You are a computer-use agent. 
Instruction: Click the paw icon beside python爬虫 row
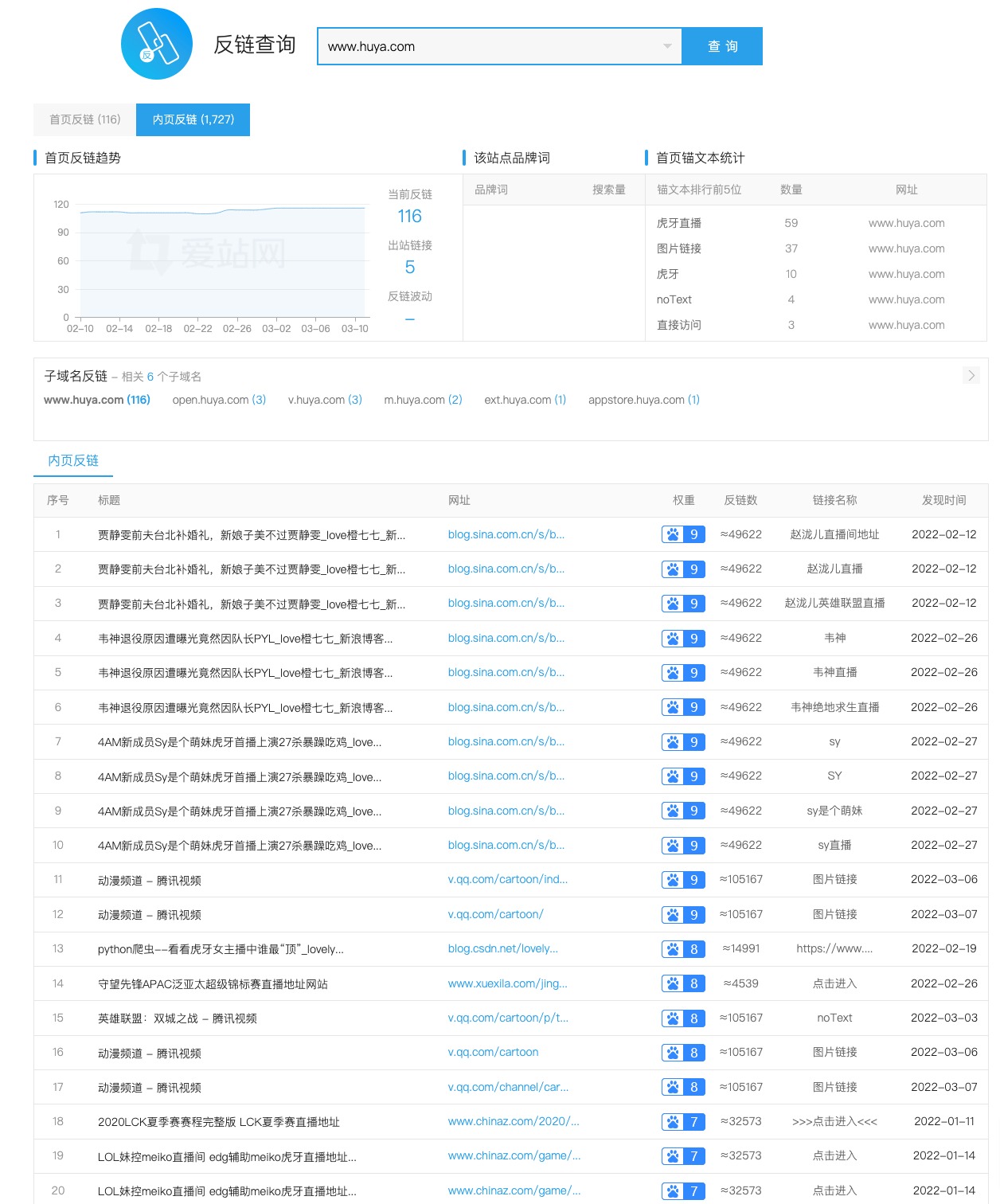pos(682,948)
